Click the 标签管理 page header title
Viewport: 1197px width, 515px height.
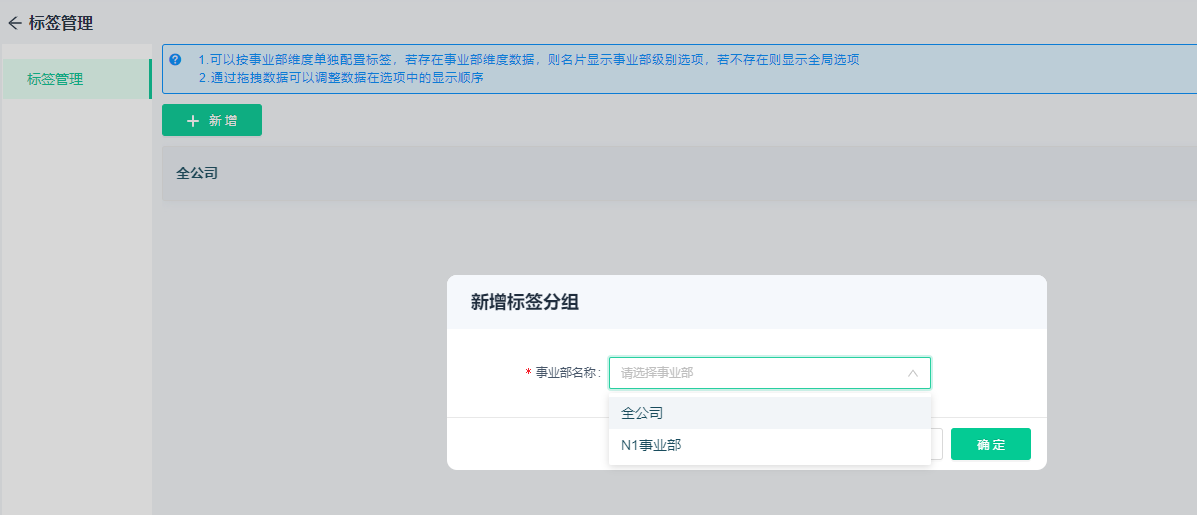tap(61, 23)
